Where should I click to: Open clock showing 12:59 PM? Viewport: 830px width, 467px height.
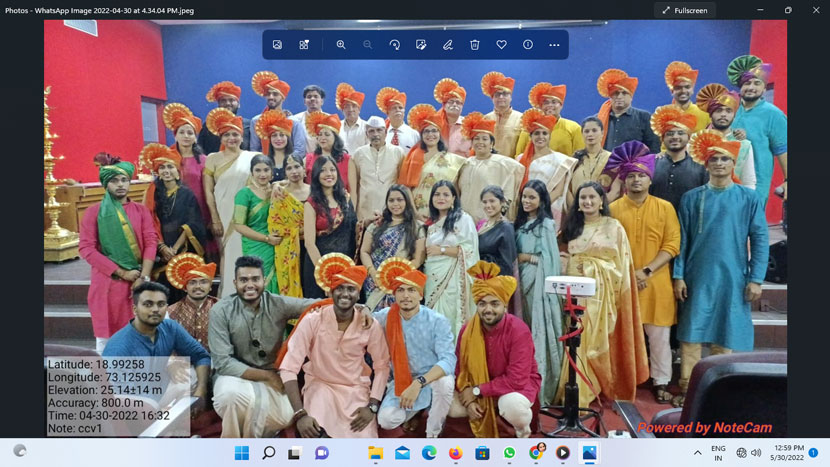(787, 453)
